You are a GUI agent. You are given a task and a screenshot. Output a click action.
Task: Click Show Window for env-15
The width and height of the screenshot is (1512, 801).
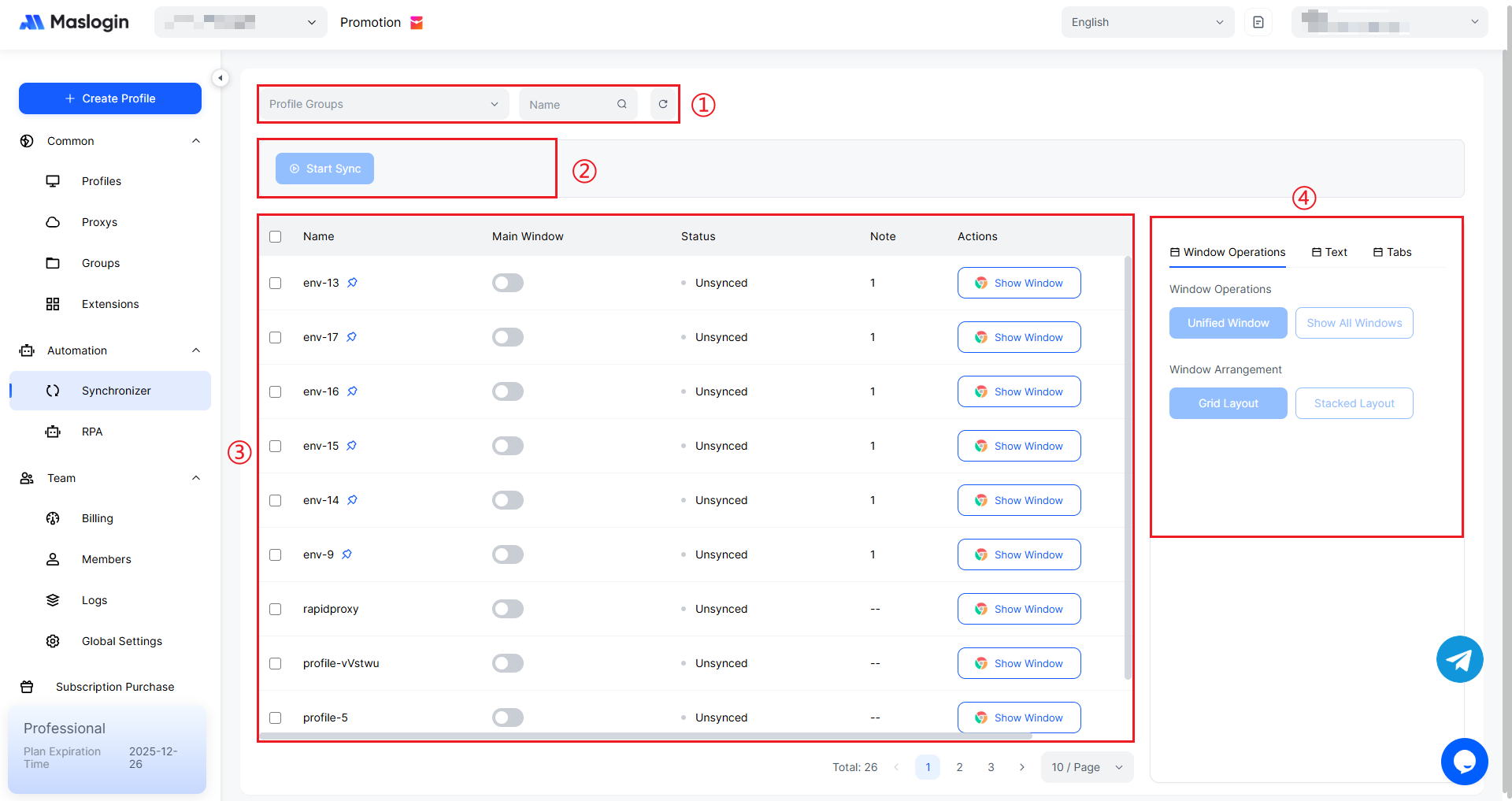click(x=1019, y=446)
